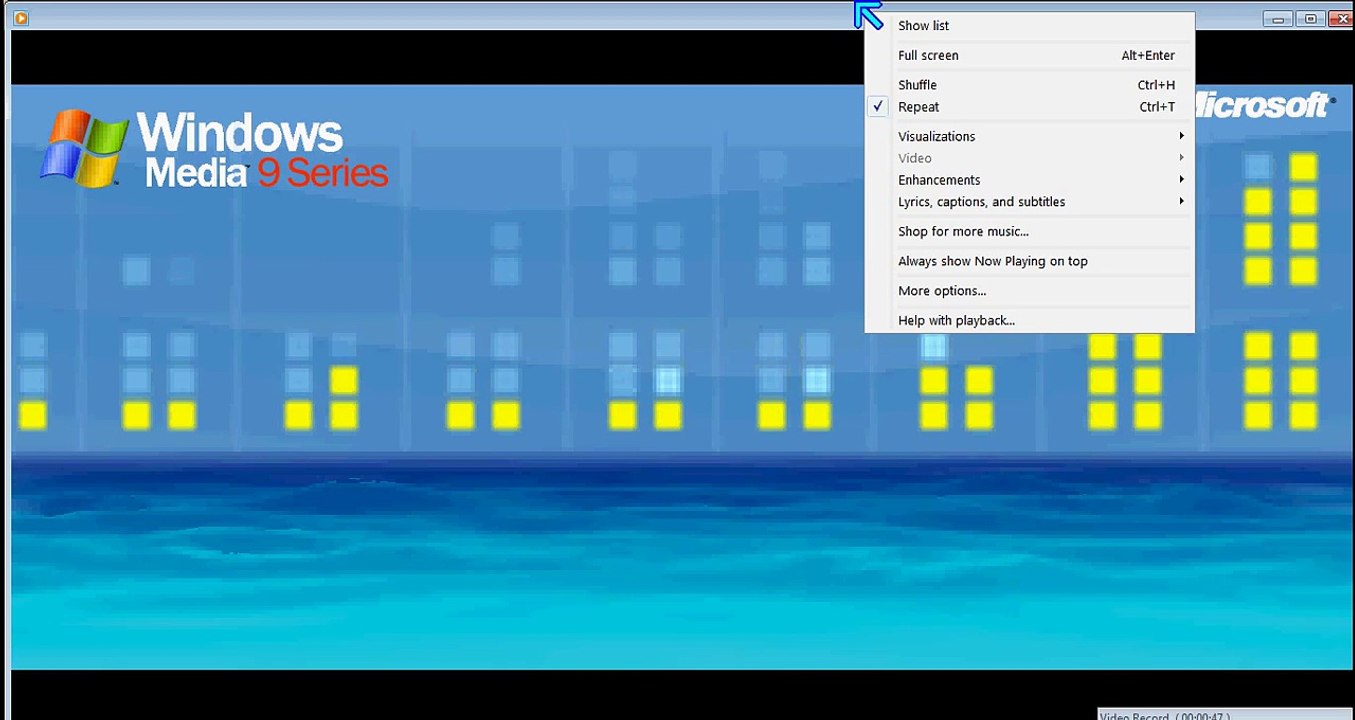Minimize the media player window
Screen dimensions: 1355x720
point(1277,19)
